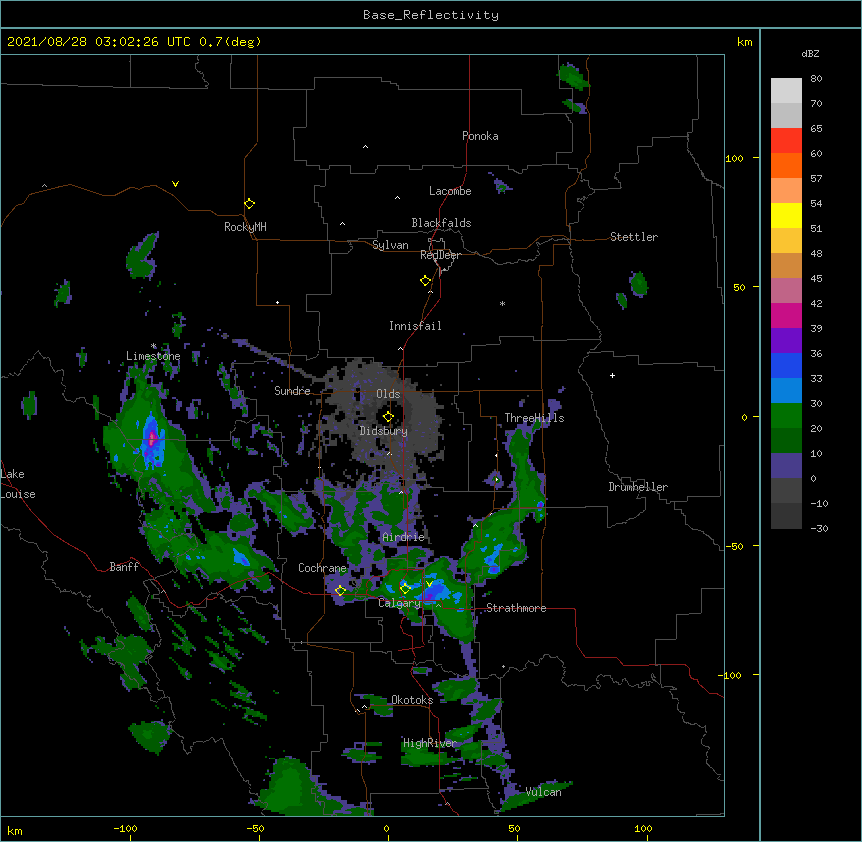This screenshot has width=862, height=842.
Task: Click the bright green swatch between 30 and 20
Action: tap(786, 416)
